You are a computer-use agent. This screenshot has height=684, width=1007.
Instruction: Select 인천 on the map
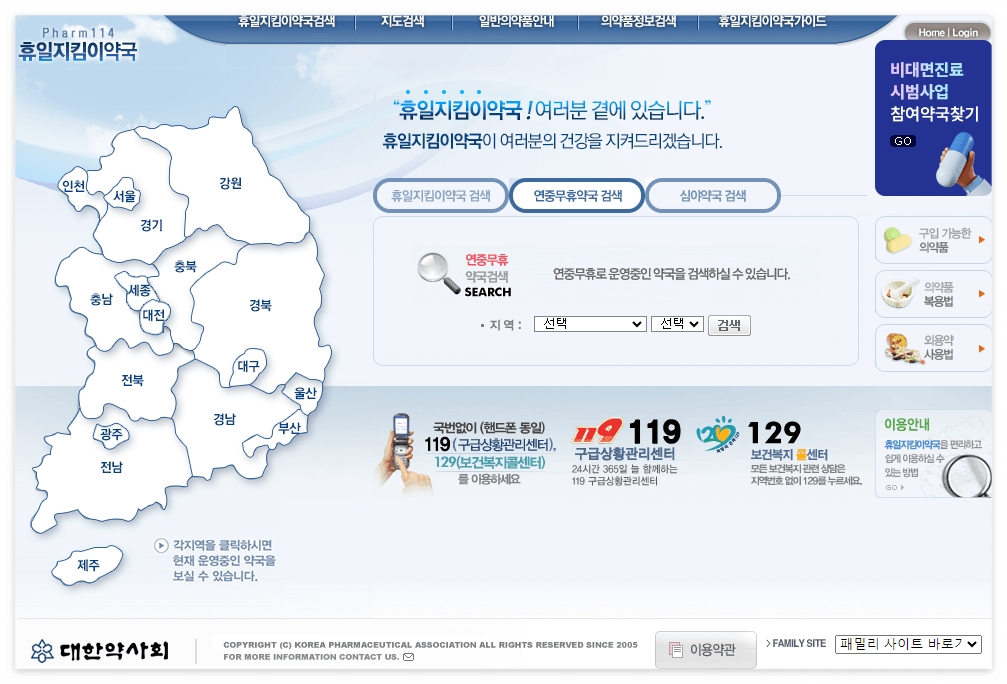(x=73, y=186)
